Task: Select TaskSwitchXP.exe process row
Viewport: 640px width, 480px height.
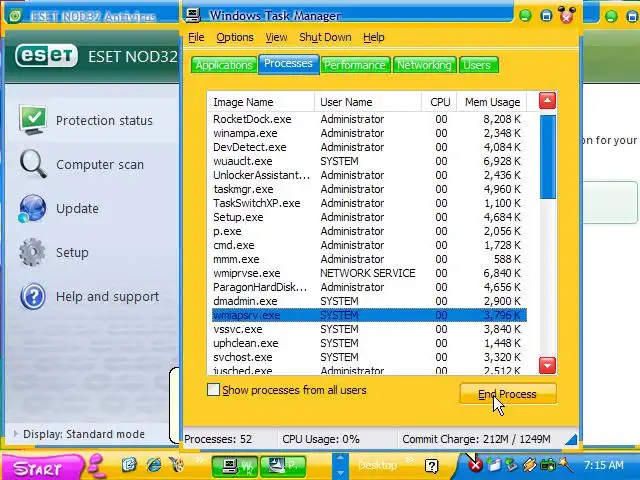Action: point(369,203)
